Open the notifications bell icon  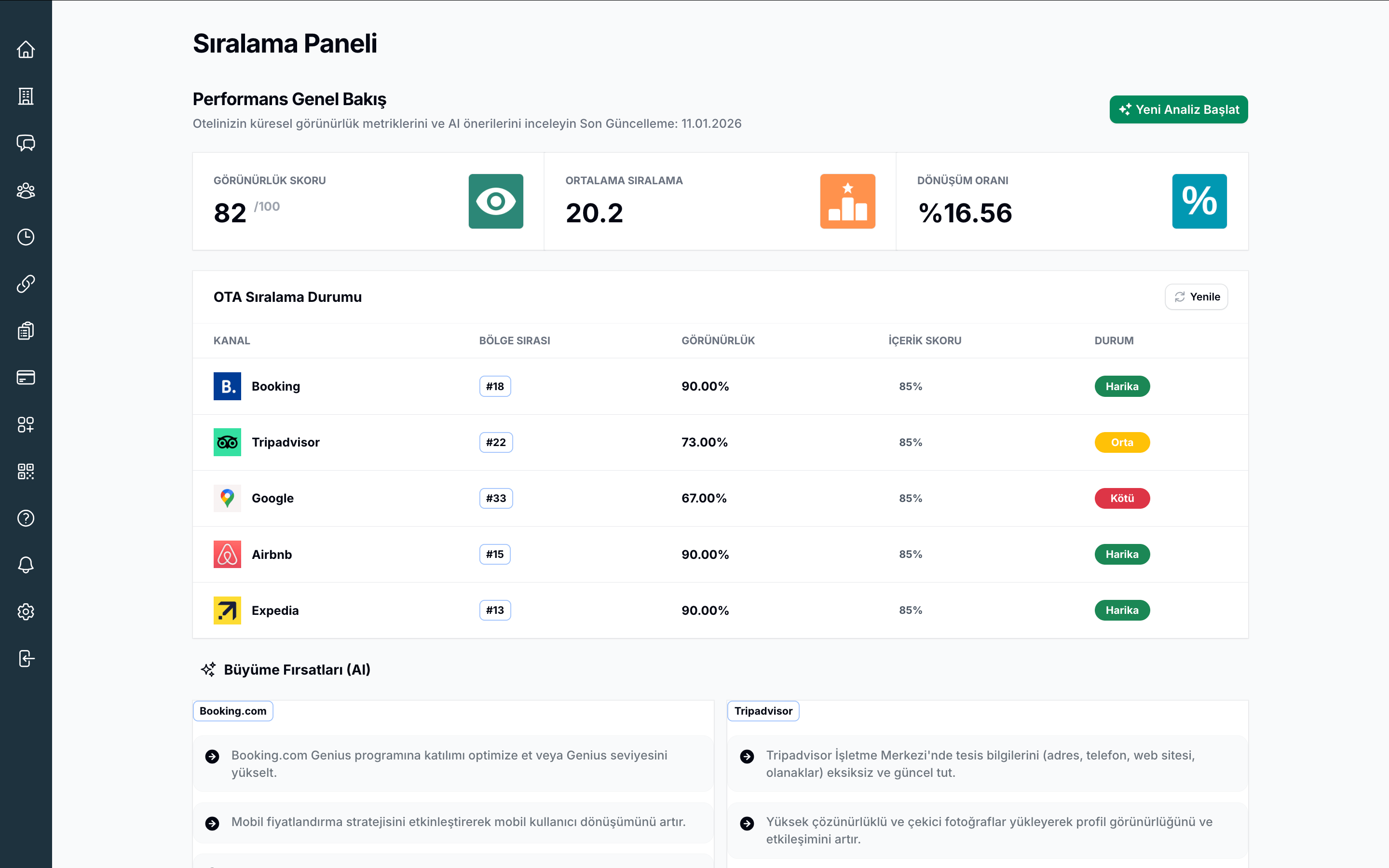(x=26, y=565)
